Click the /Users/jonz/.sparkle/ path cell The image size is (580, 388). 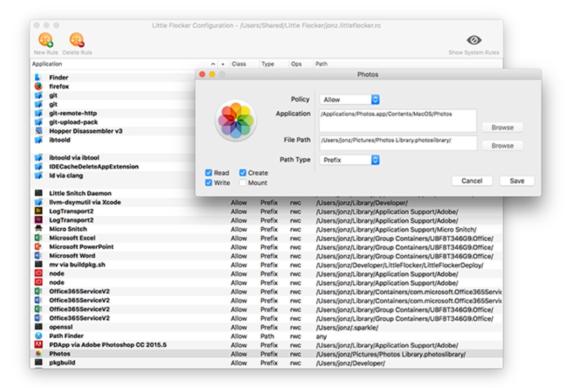(347, 327)
